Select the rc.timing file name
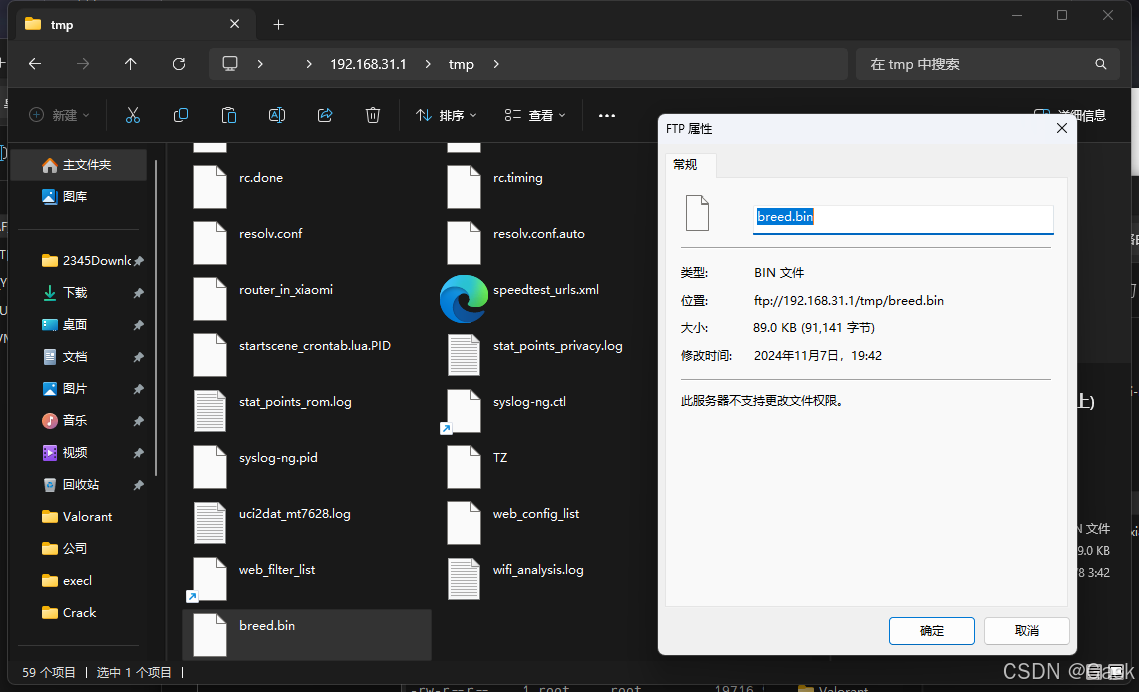The height and width of the screenshot is (692, 1139). click(517, 178)
